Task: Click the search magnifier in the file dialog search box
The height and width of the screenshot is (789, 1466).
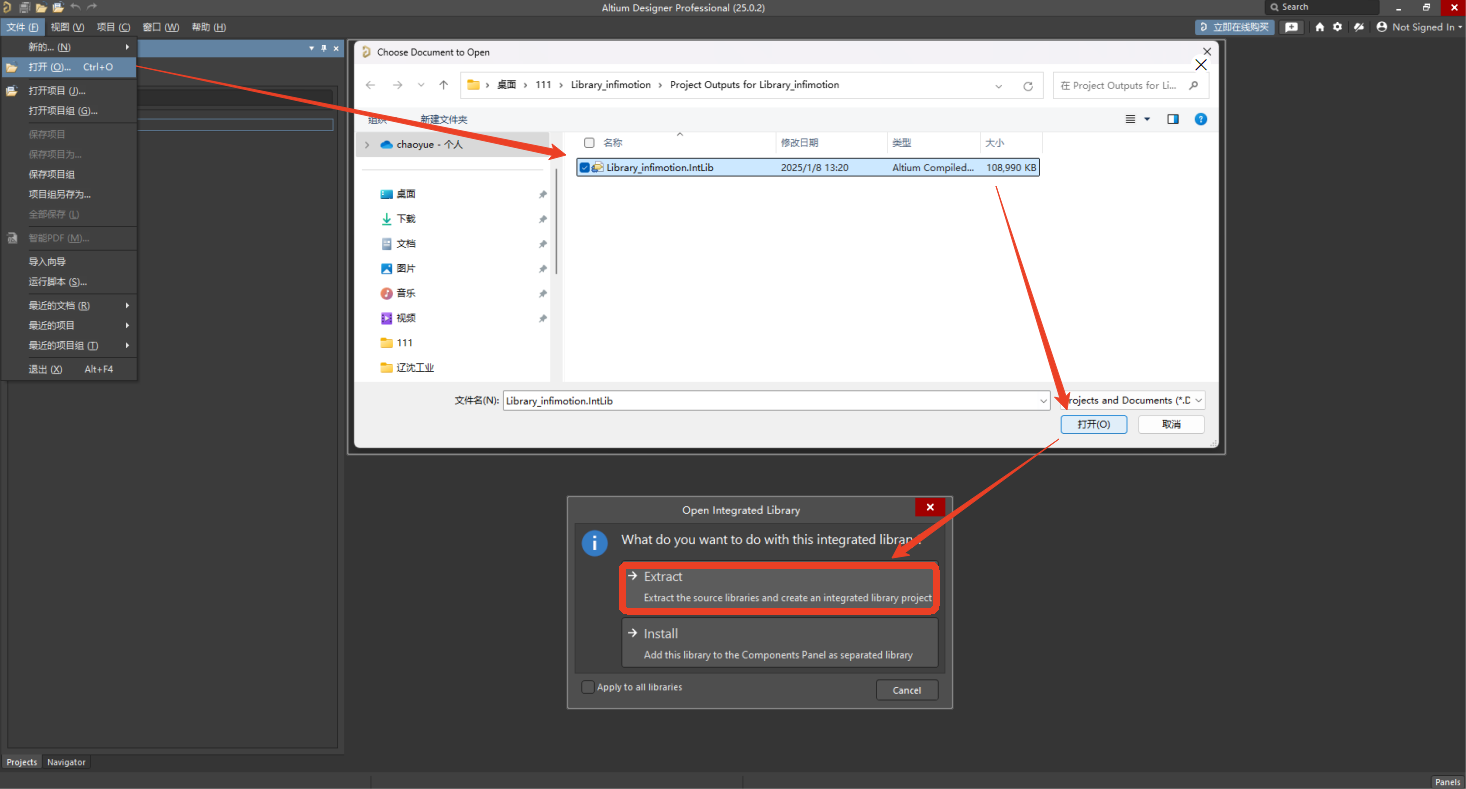Action: coord(1194,86)
